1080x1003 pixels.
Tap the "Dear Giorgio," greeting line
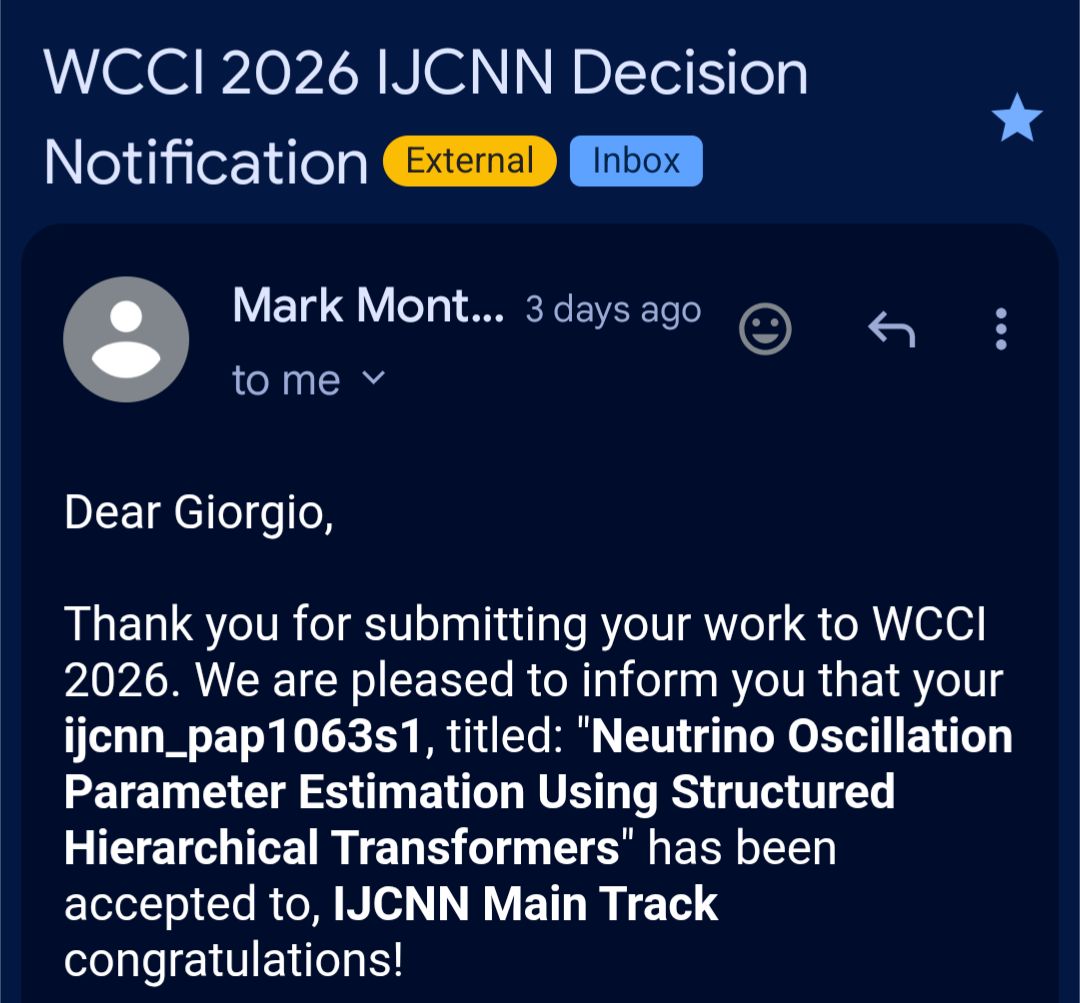(198, 513)
